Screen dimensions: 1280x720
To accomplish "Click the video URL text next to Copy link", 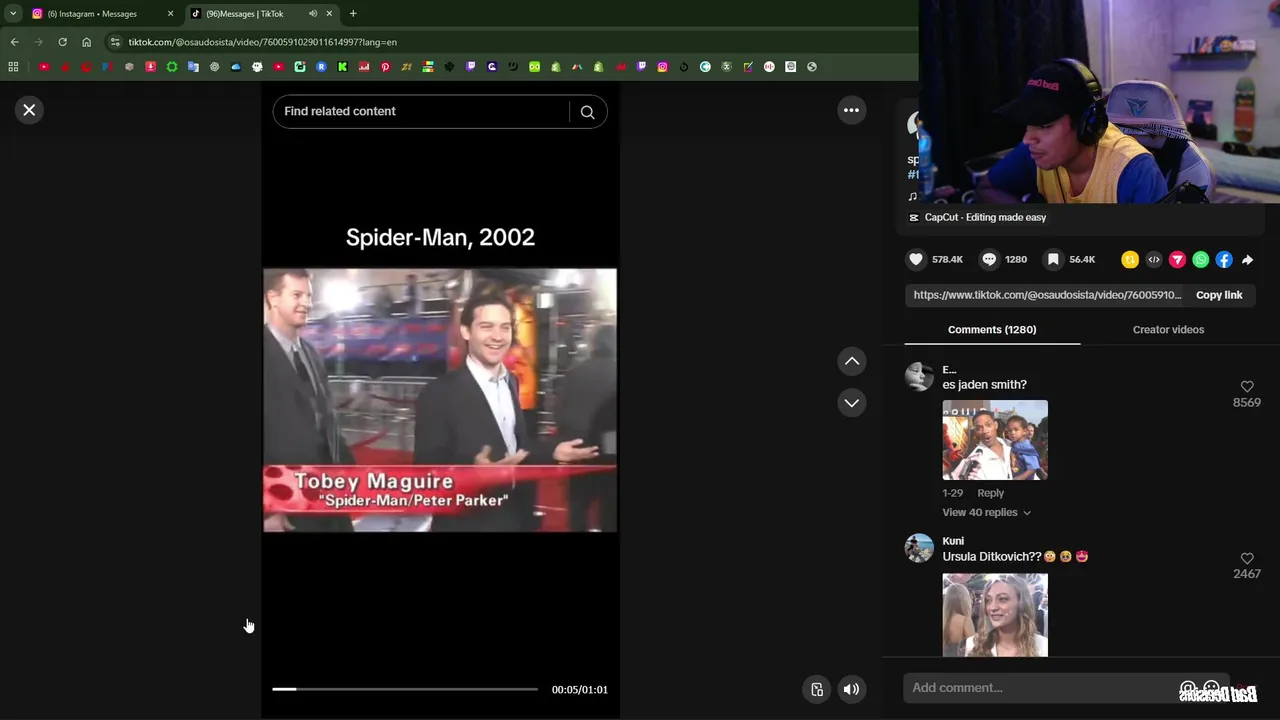I will tap(1047, 295).
